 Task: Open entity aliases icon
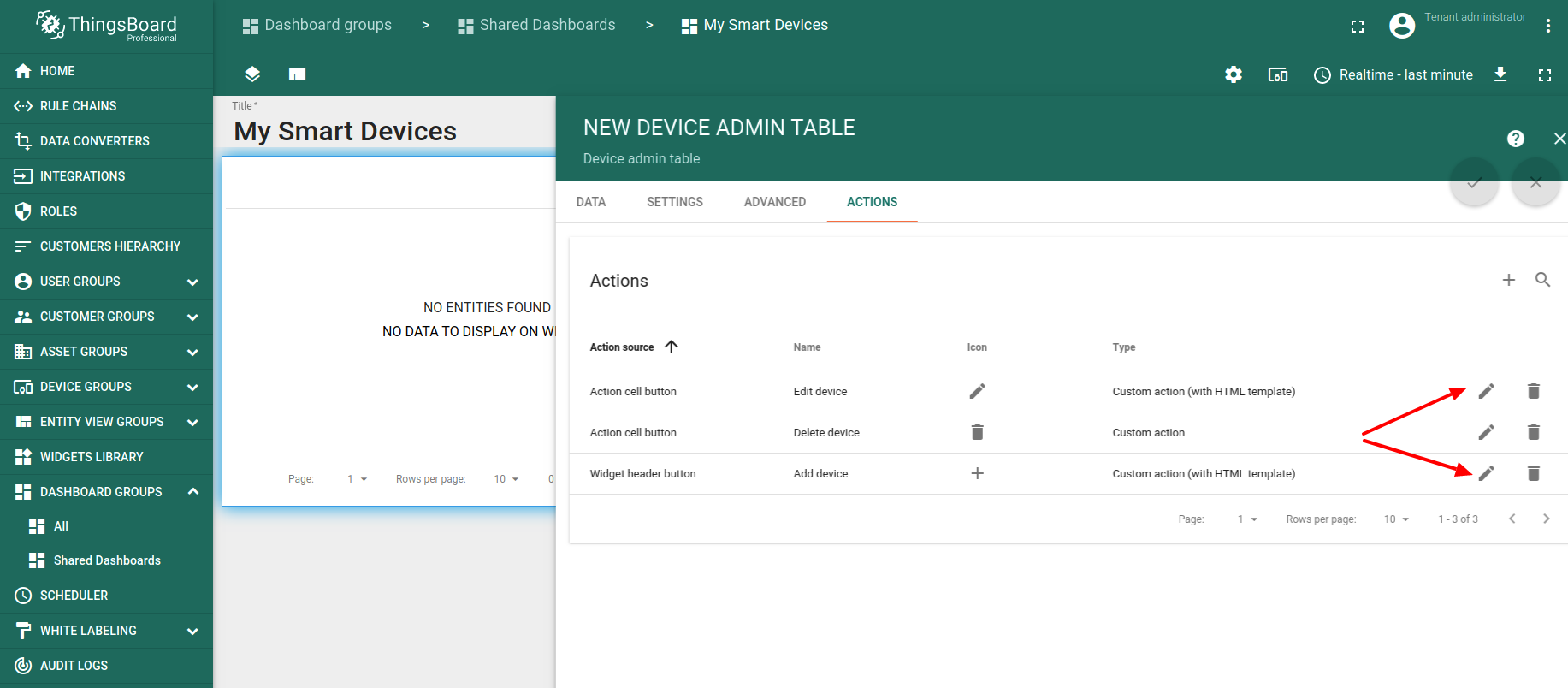click(1277, 74)
